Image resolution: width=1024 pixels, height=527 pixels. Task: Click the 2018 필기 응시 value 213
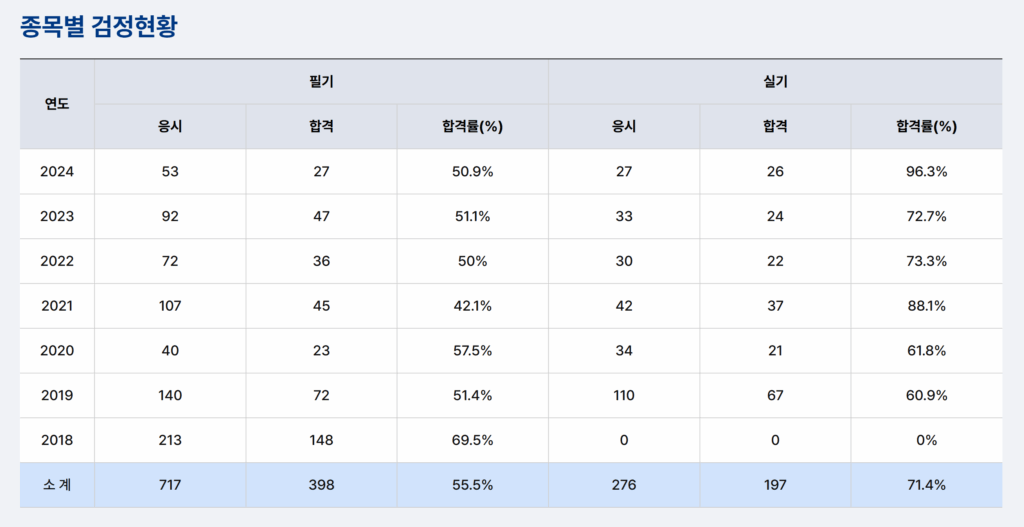170,440
